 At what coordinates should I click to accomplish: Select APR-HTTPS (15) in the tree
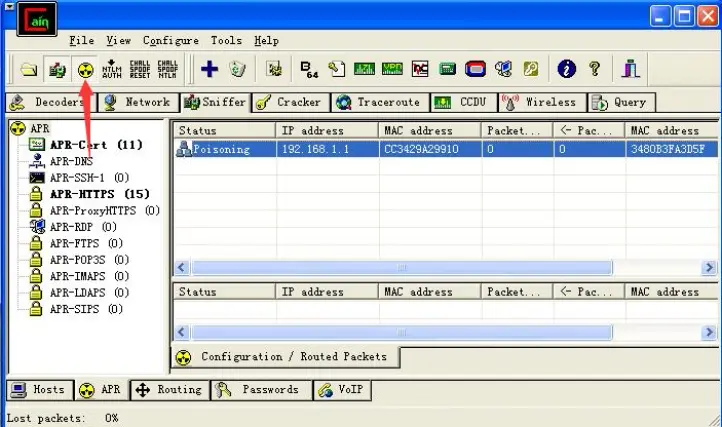[98, 194]
